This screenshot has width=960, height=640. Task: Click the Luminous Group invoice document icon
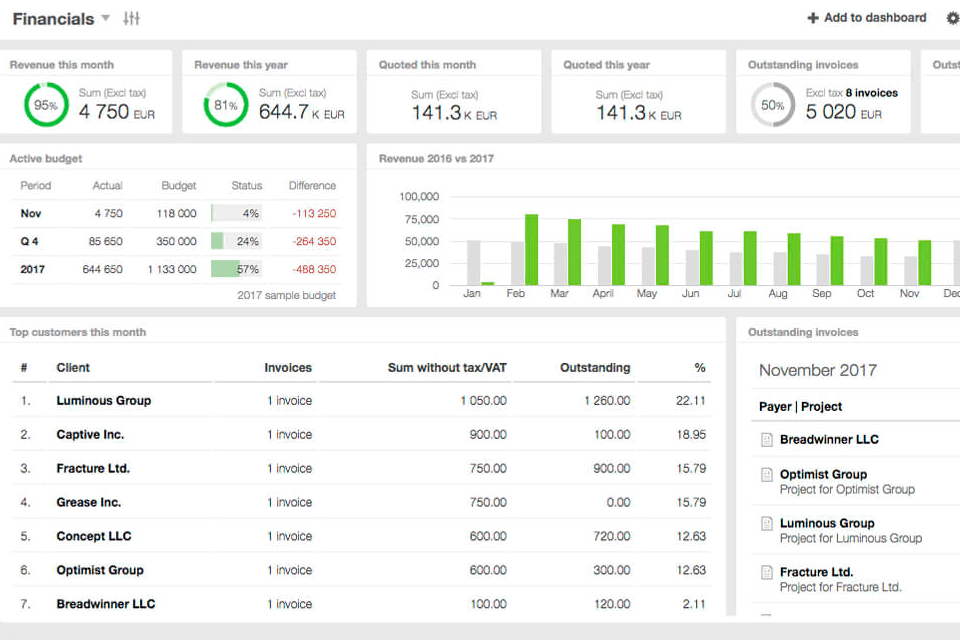click(767, 523)
